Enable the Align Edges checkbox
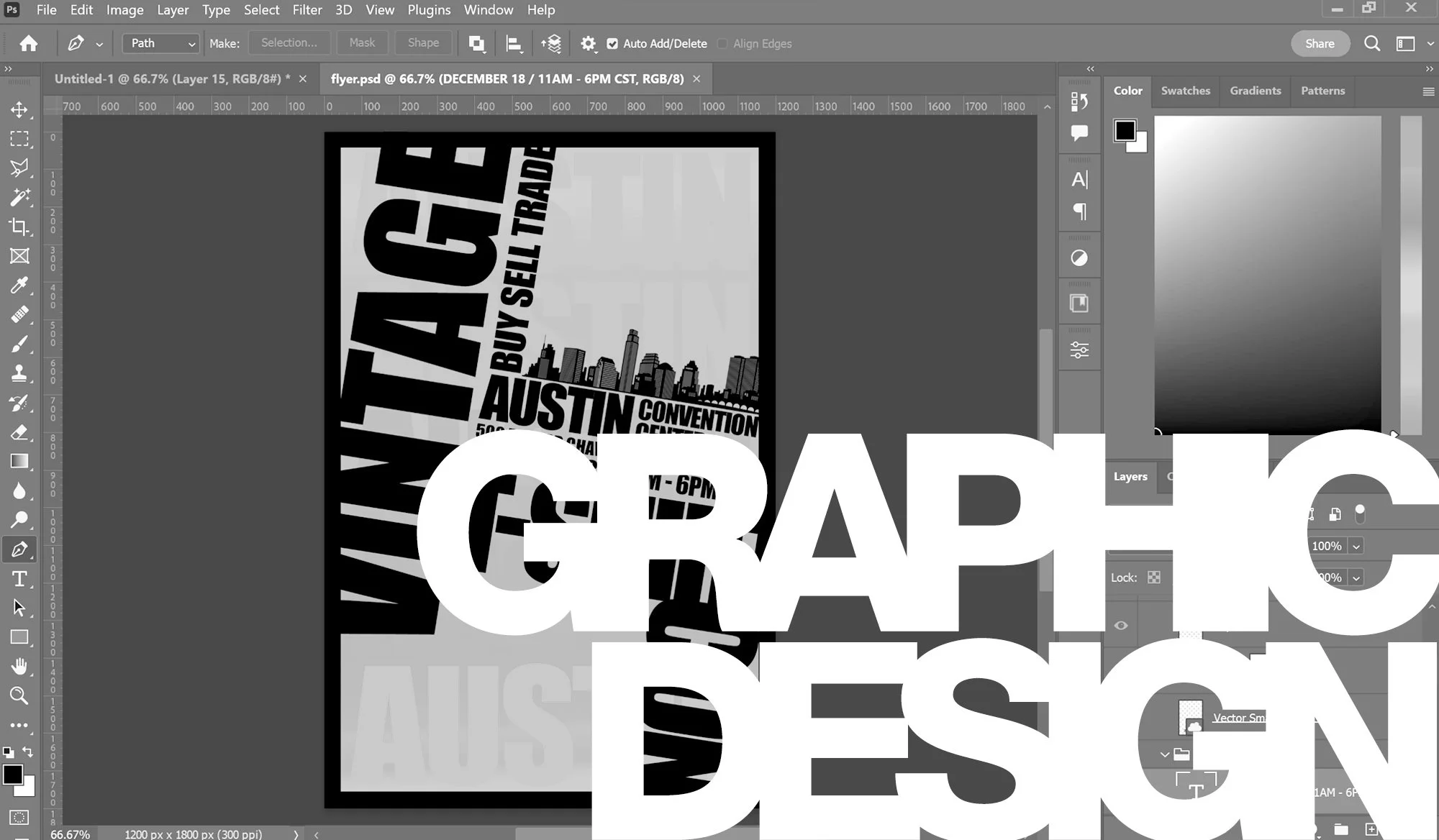 pyautogui.click(x=722, y=44)
